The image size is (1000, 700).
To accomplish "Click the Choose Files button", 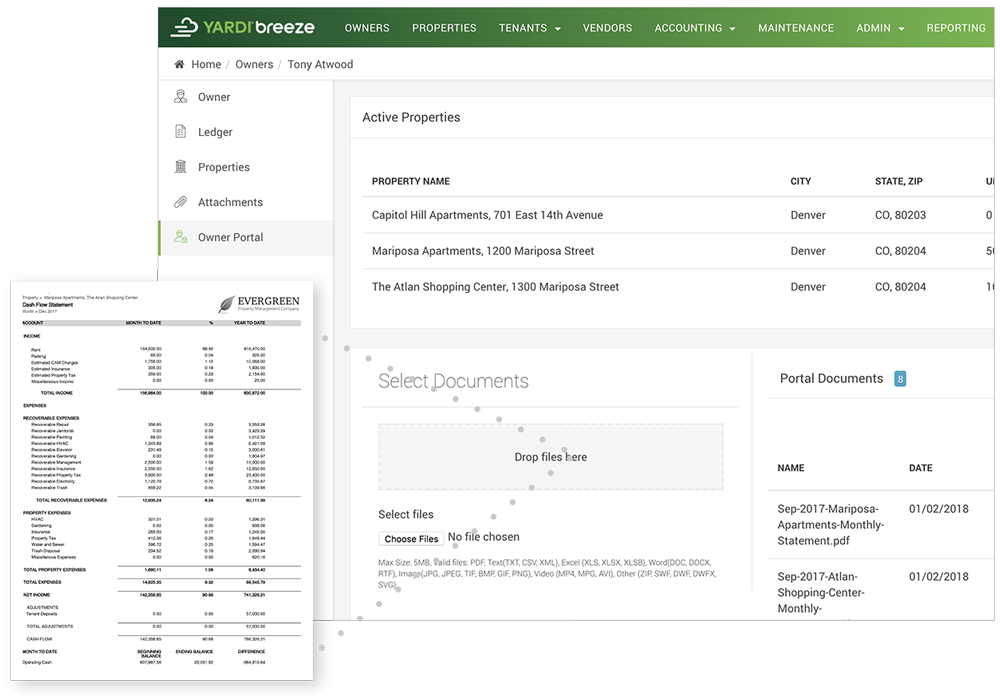I will click(x=411, y=538).
